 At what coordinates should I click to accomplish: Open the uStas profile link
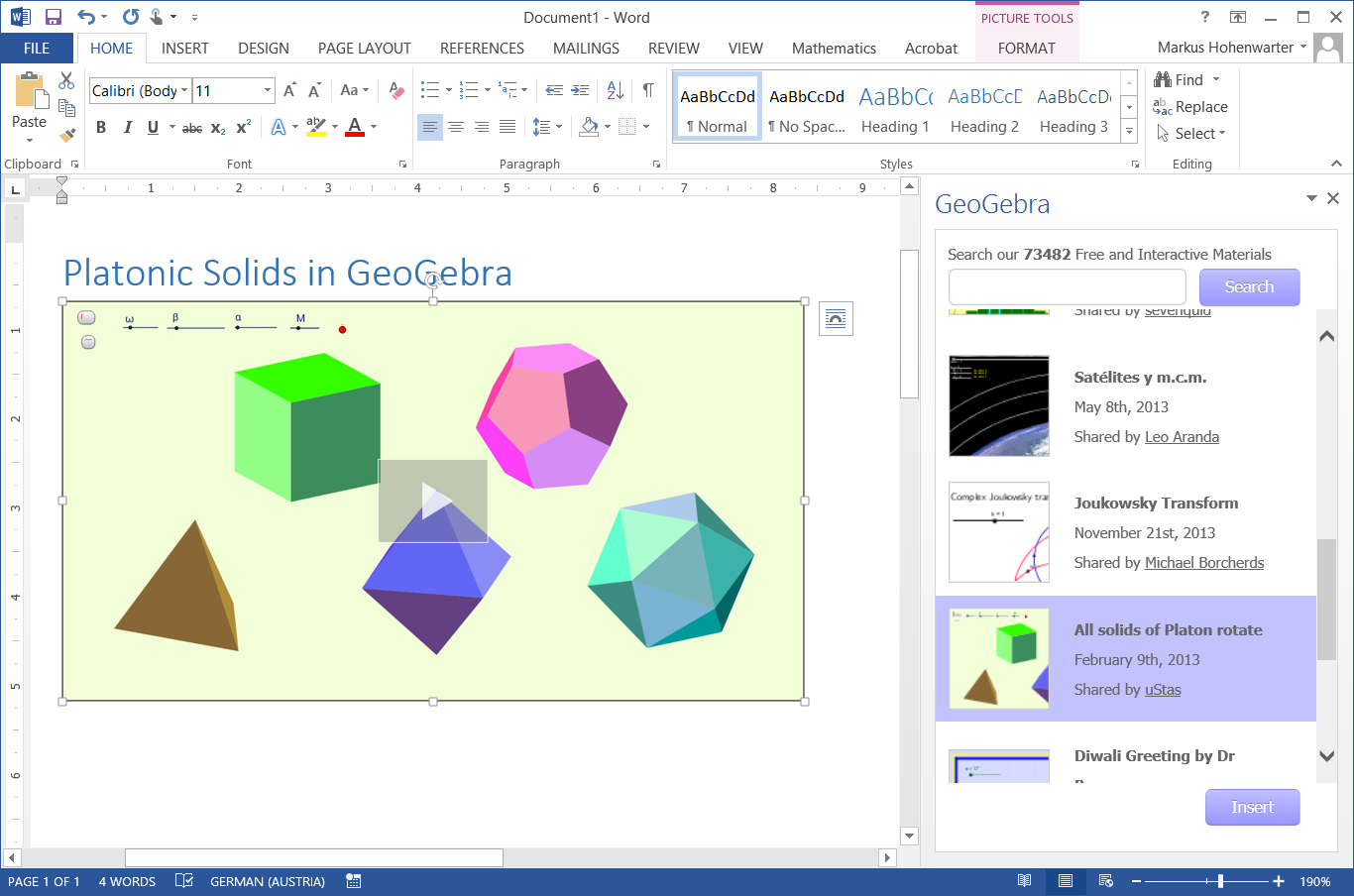[x=1162, y=689]
